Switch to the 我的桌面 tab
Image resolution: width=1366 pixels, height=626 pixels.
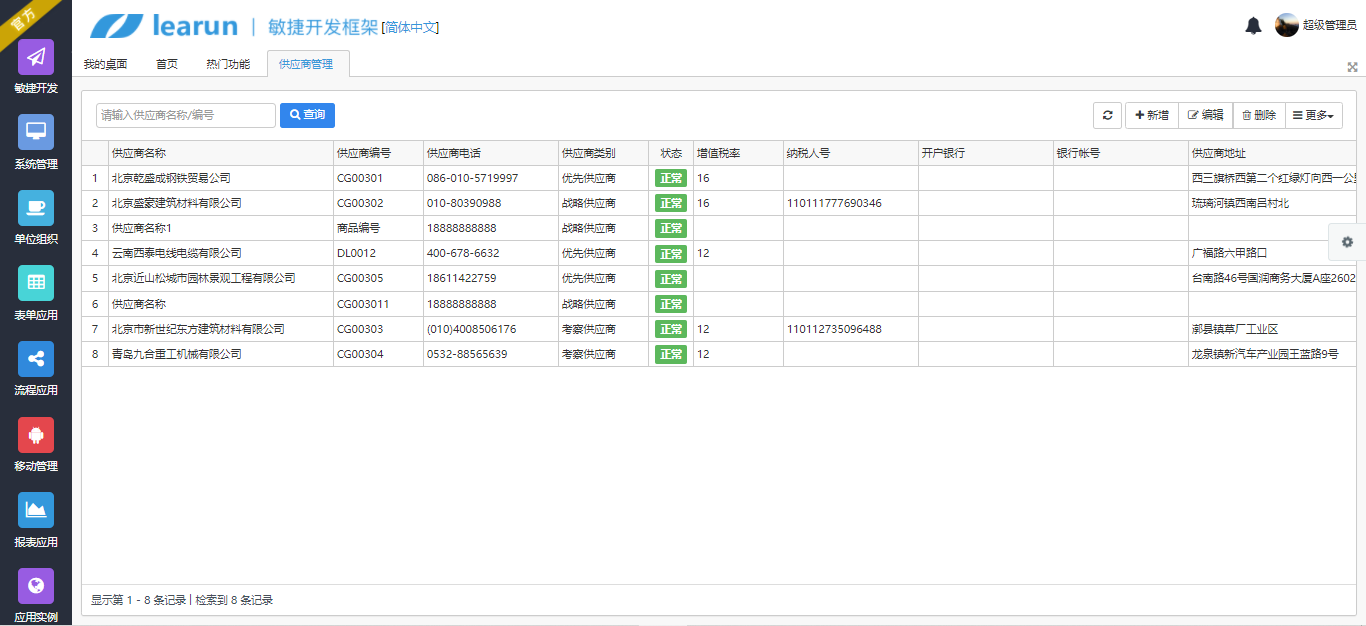[x=105, y=64]
